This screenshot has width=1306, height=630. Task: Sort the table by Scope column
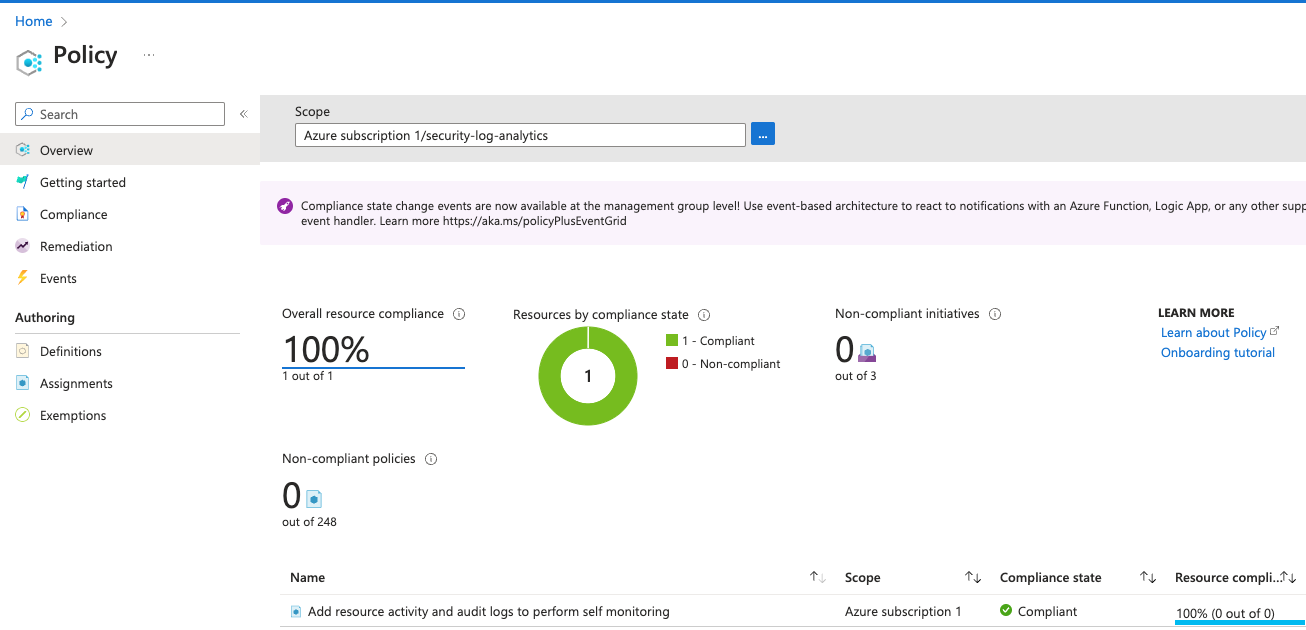point(972,578)
